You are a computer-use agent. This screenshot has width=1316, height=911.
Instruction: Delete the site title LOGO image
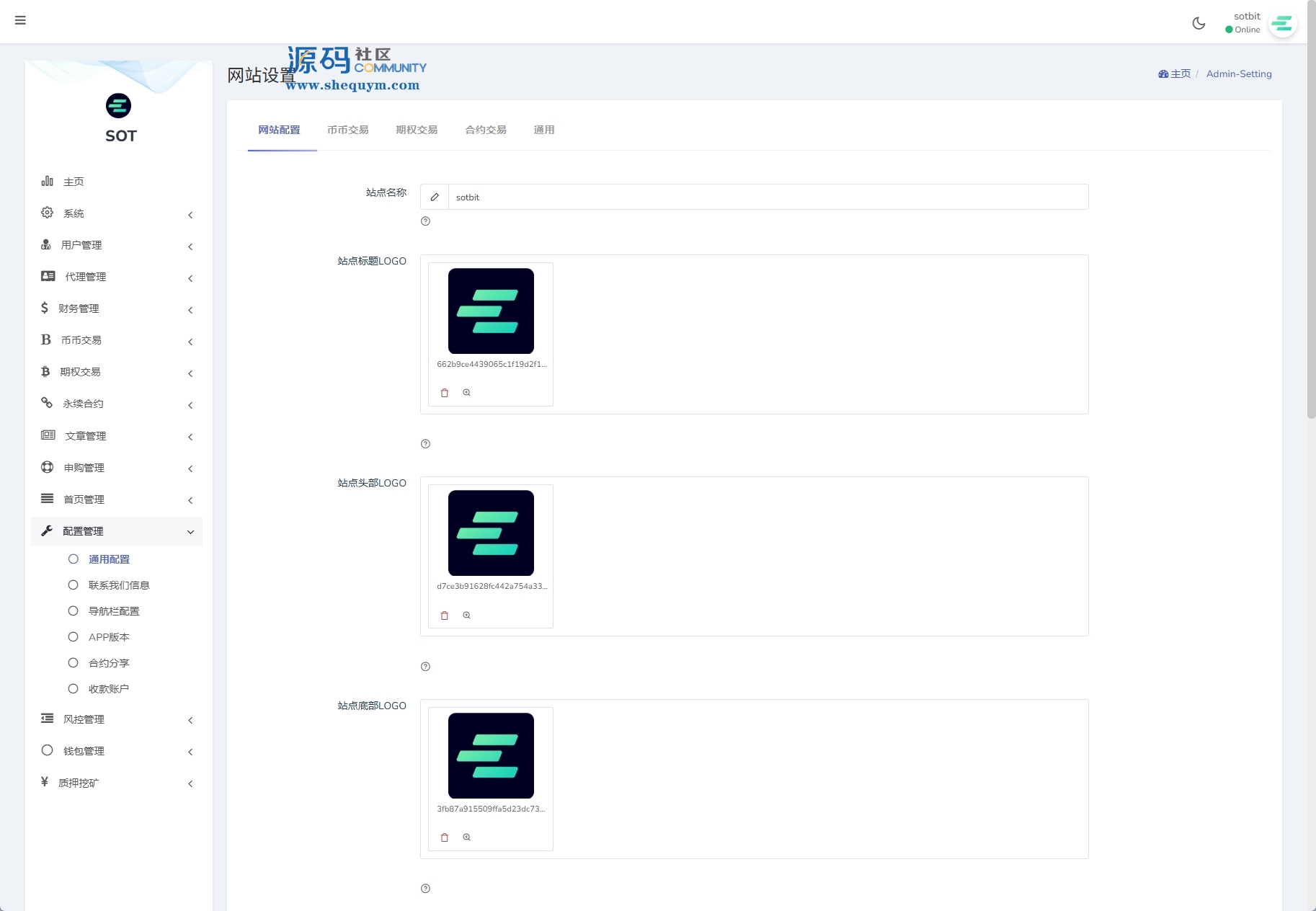coord(445,393)
